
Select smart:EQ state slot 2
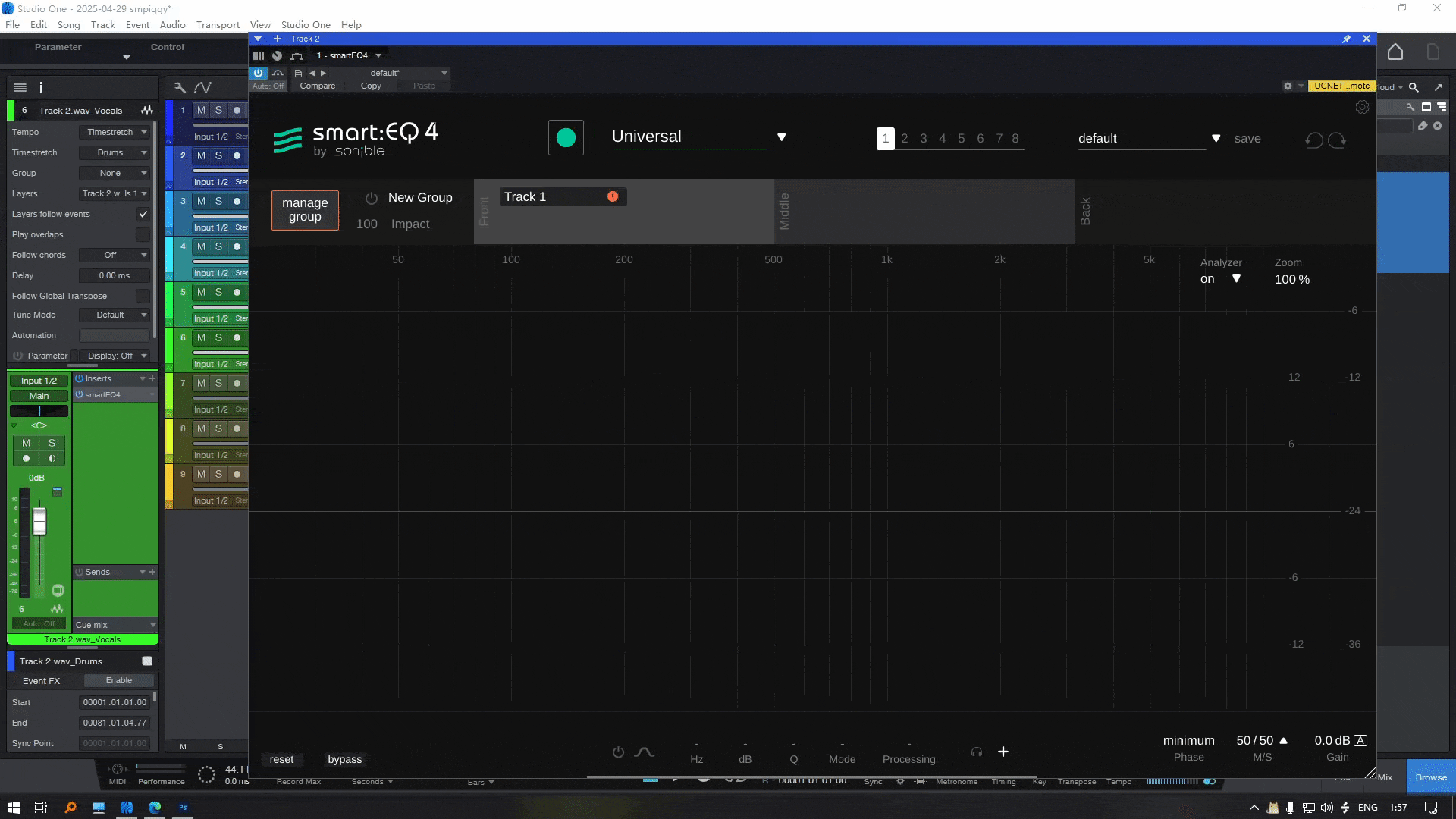(904, 138)
